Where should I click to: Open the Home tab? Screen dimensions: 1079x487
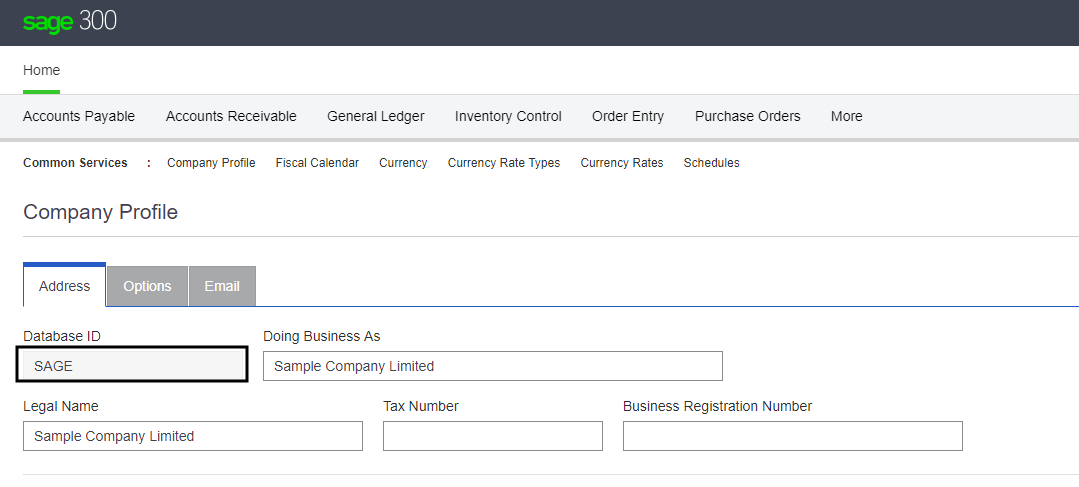point(42,70)
